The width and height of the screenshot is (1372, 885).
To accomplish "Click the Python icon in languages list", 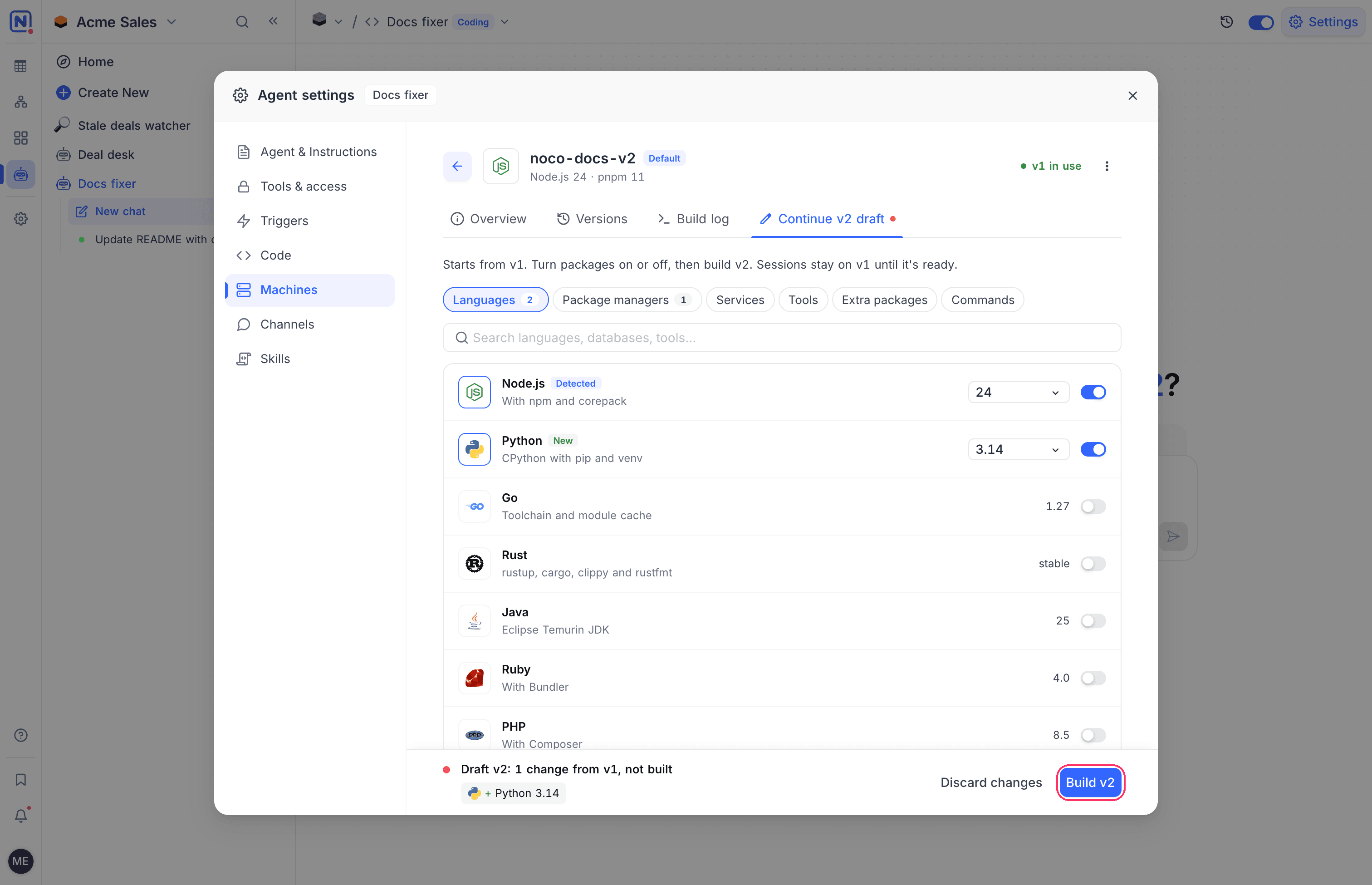I will [474, 449].
